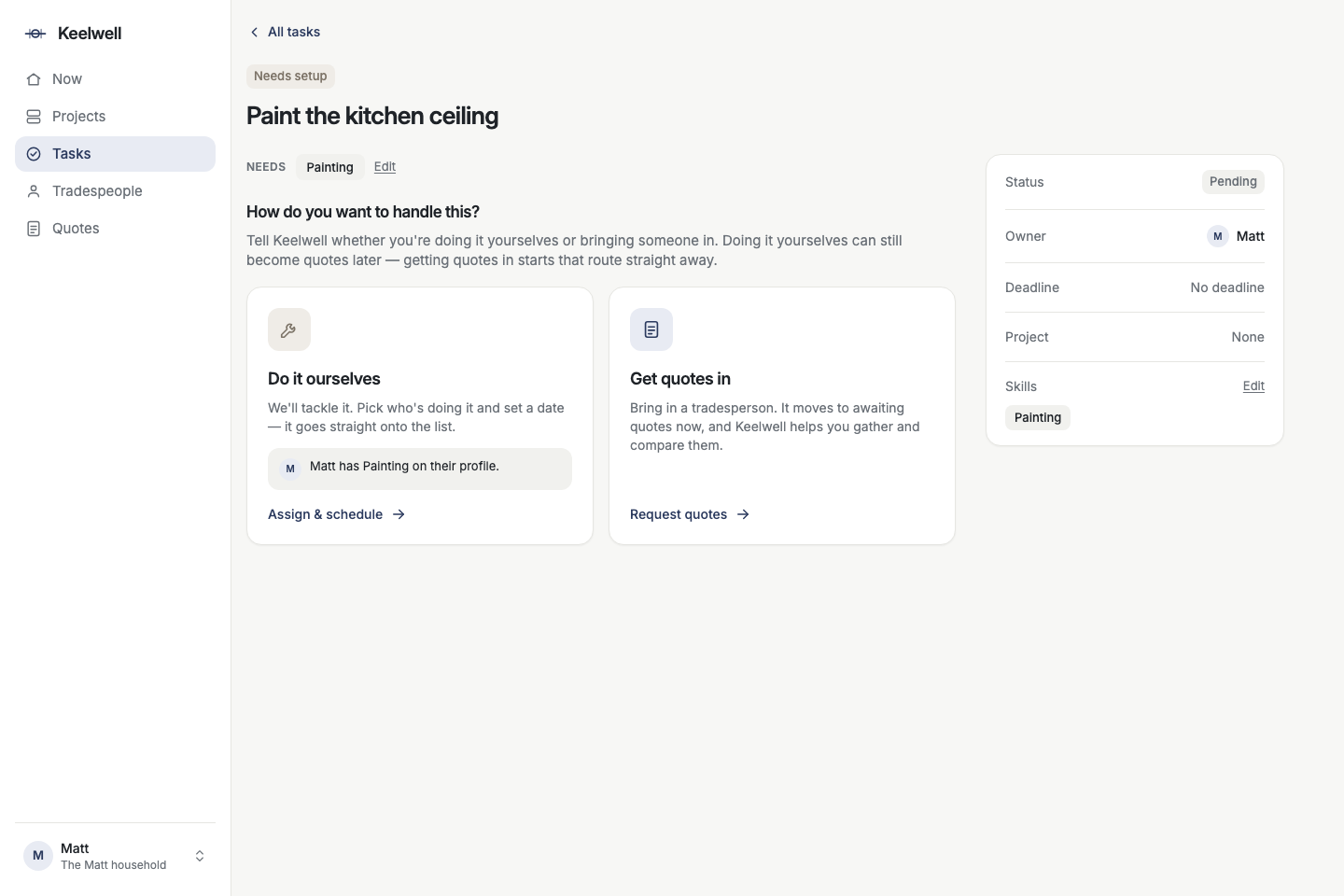Image resolution: width=1344 pixels, height=896 pixels.
Task: Go back using the All tasks chevron
Action: tap(254, 32)
